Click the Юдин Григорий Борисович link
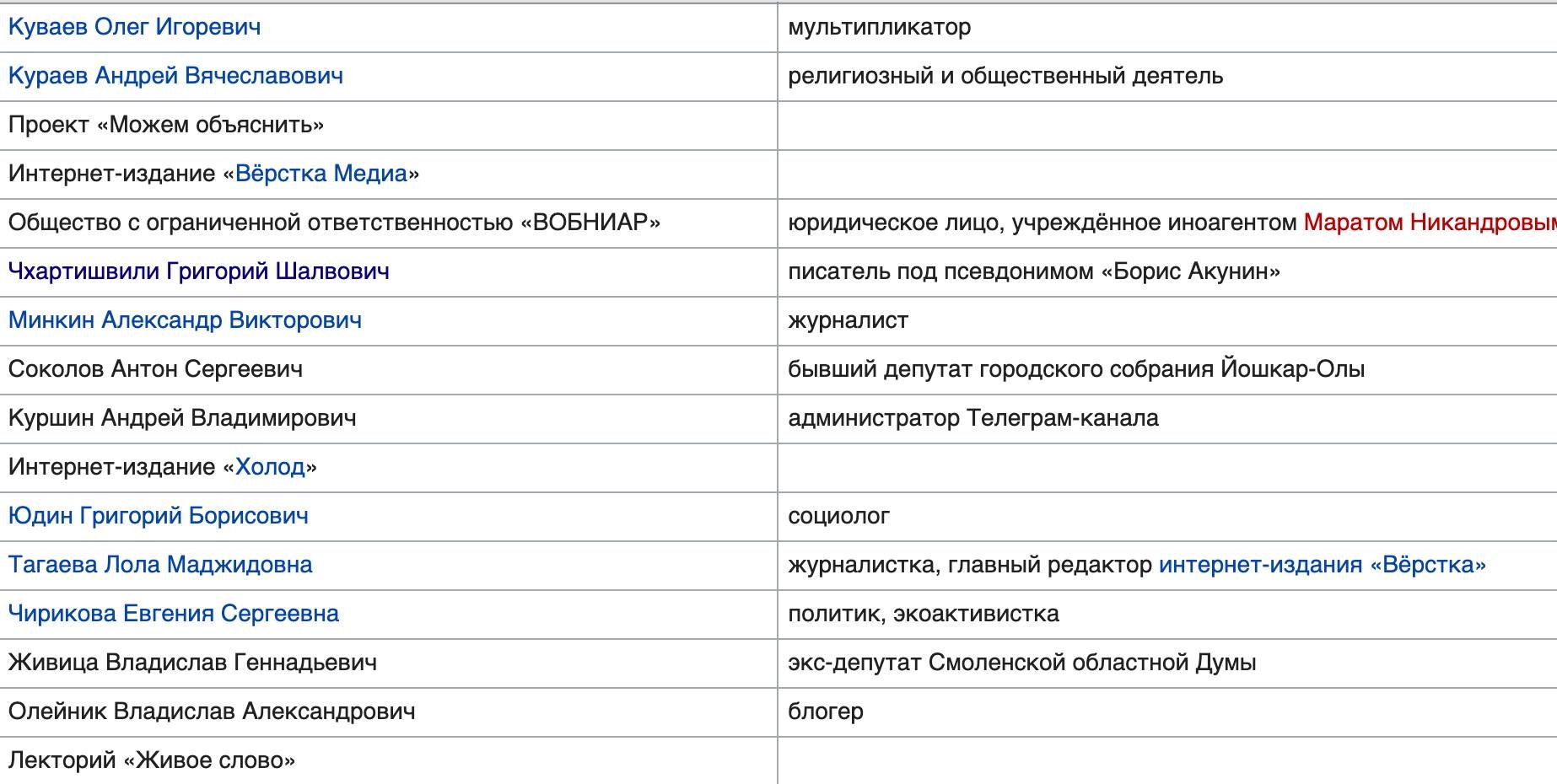 click(159, 516)
